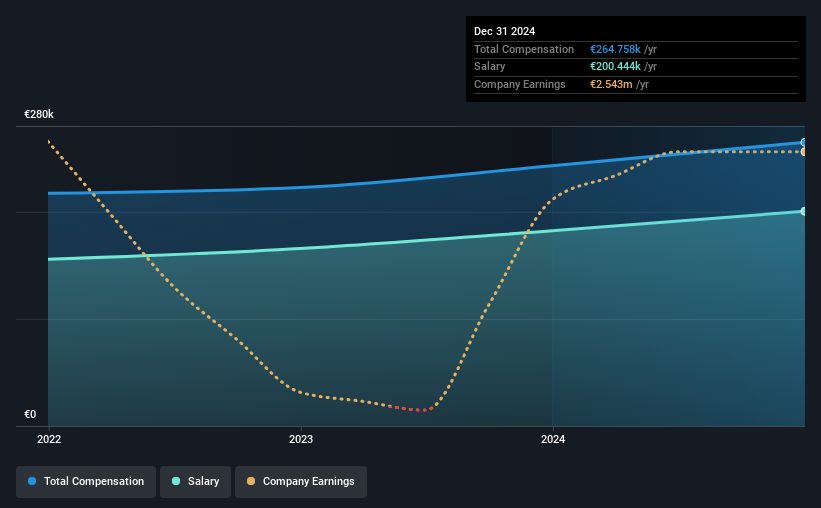Viewport: 821px width, 508px height.
Task: Click the €264.758k total compensation value
Action: coord(615,49)
